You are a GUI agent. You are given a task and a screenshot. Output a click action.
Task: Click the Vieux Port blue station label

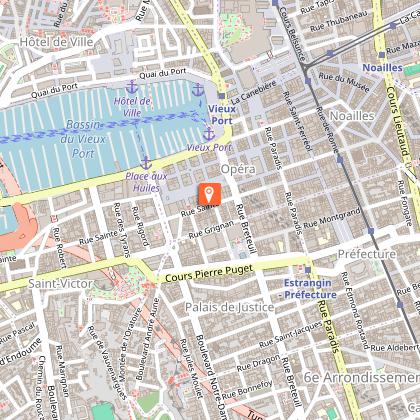pos(222,115)
